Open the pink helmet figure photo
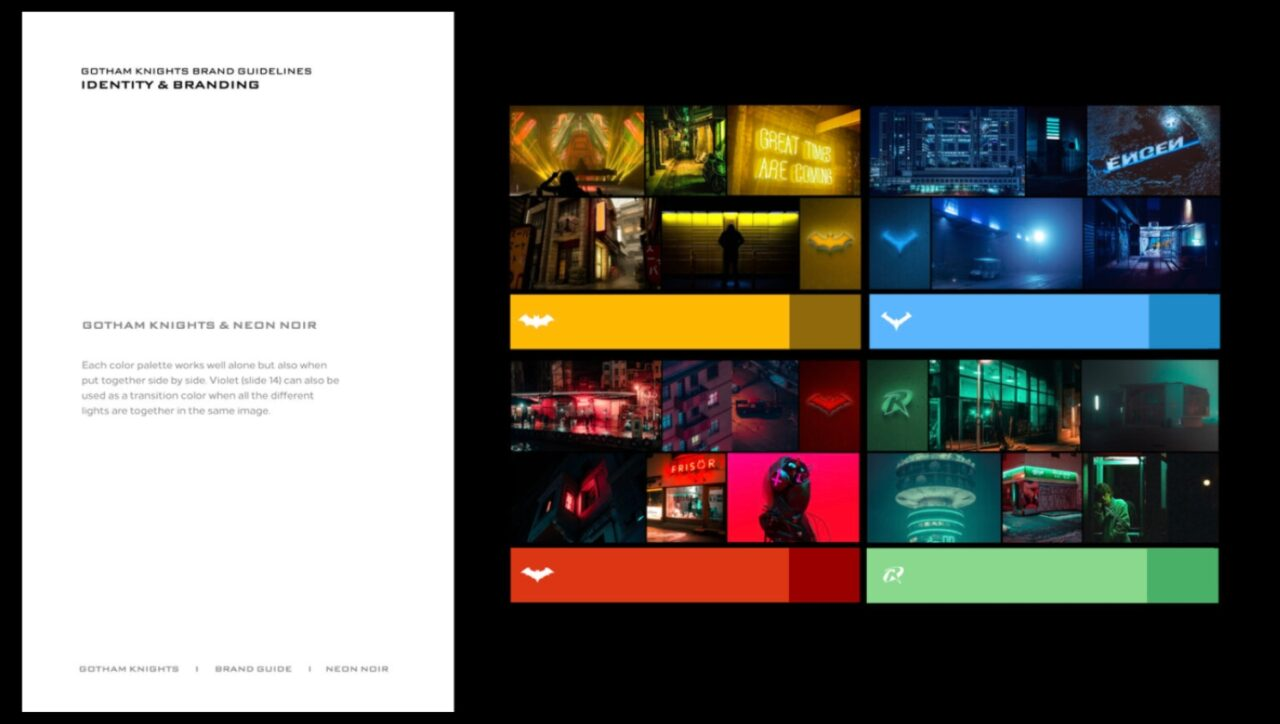The width and height of the screenshot is (1280, 724). pyautogui.click(x=794, y=498)
